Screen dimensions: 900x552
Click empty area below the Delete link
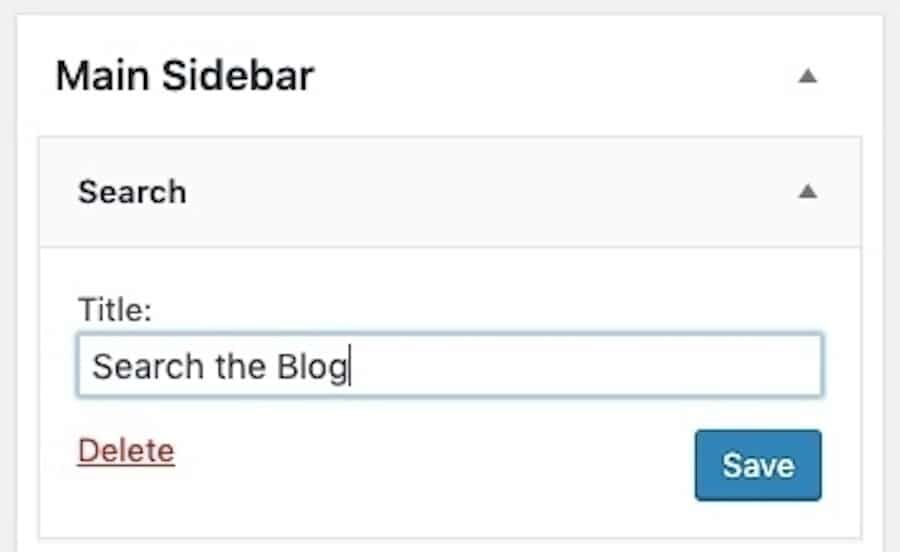(126, 505)
